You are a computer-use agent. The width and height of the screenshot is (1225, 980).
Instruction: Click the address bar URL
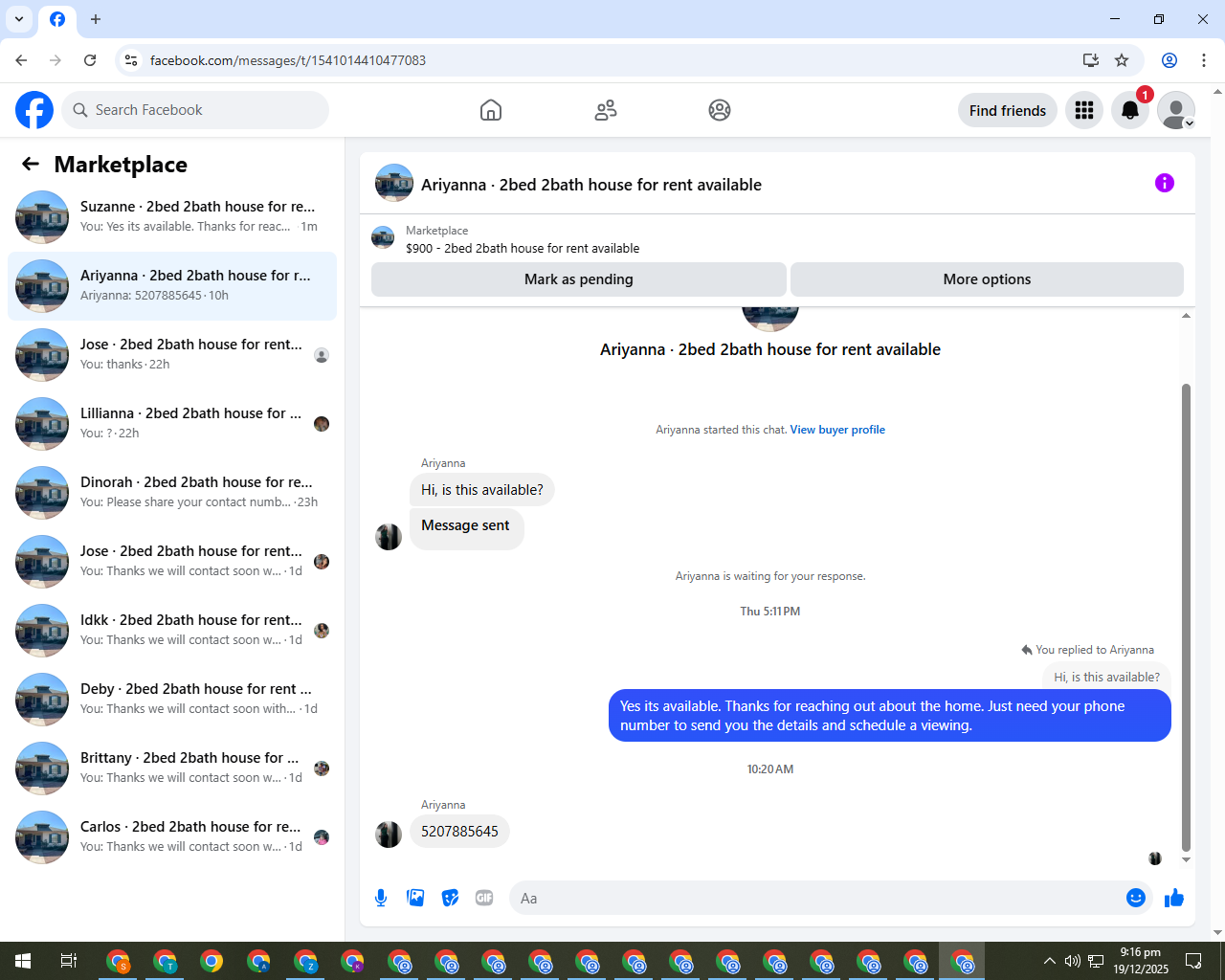(288, 60)
